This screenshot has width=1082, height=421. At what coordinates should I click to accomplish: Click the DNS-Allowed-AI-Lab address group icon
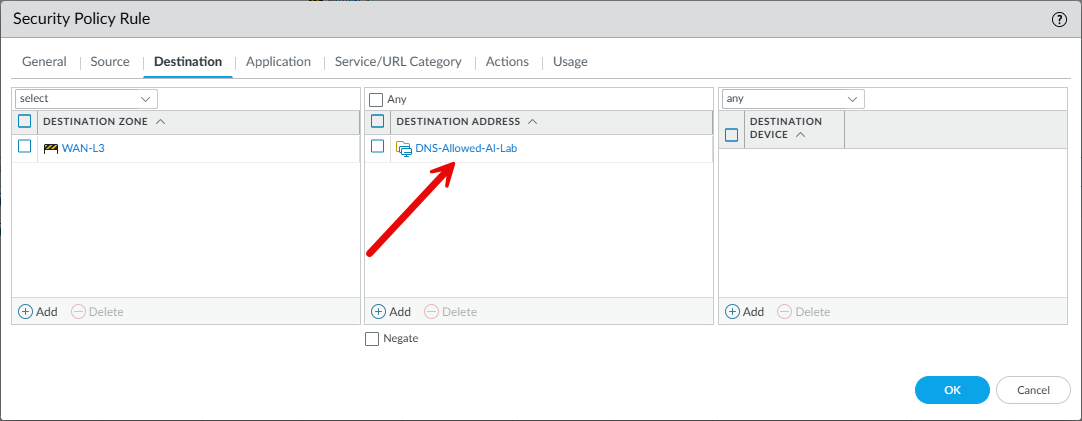[404, 148]
